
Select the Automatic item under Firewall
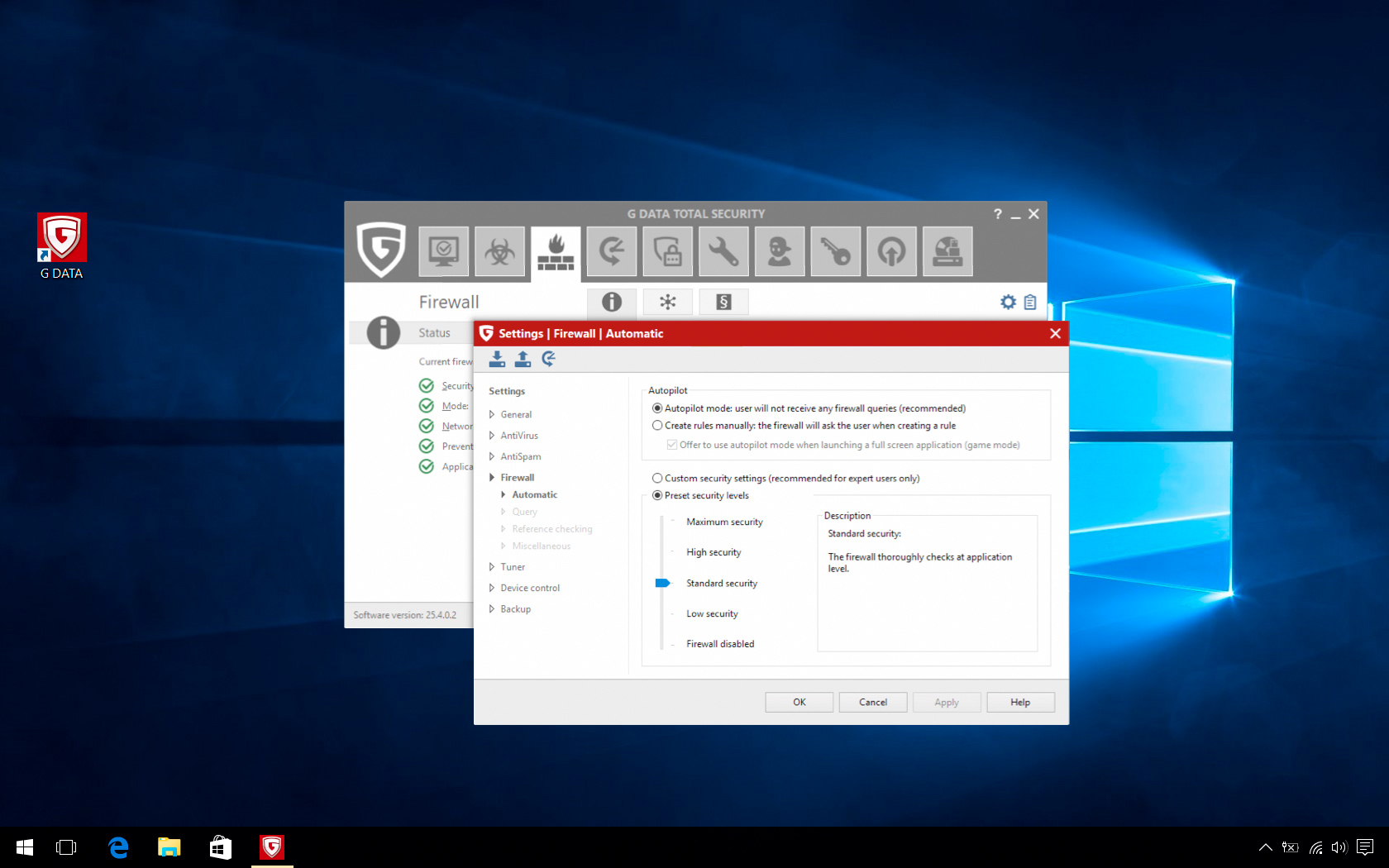point(532,494)
